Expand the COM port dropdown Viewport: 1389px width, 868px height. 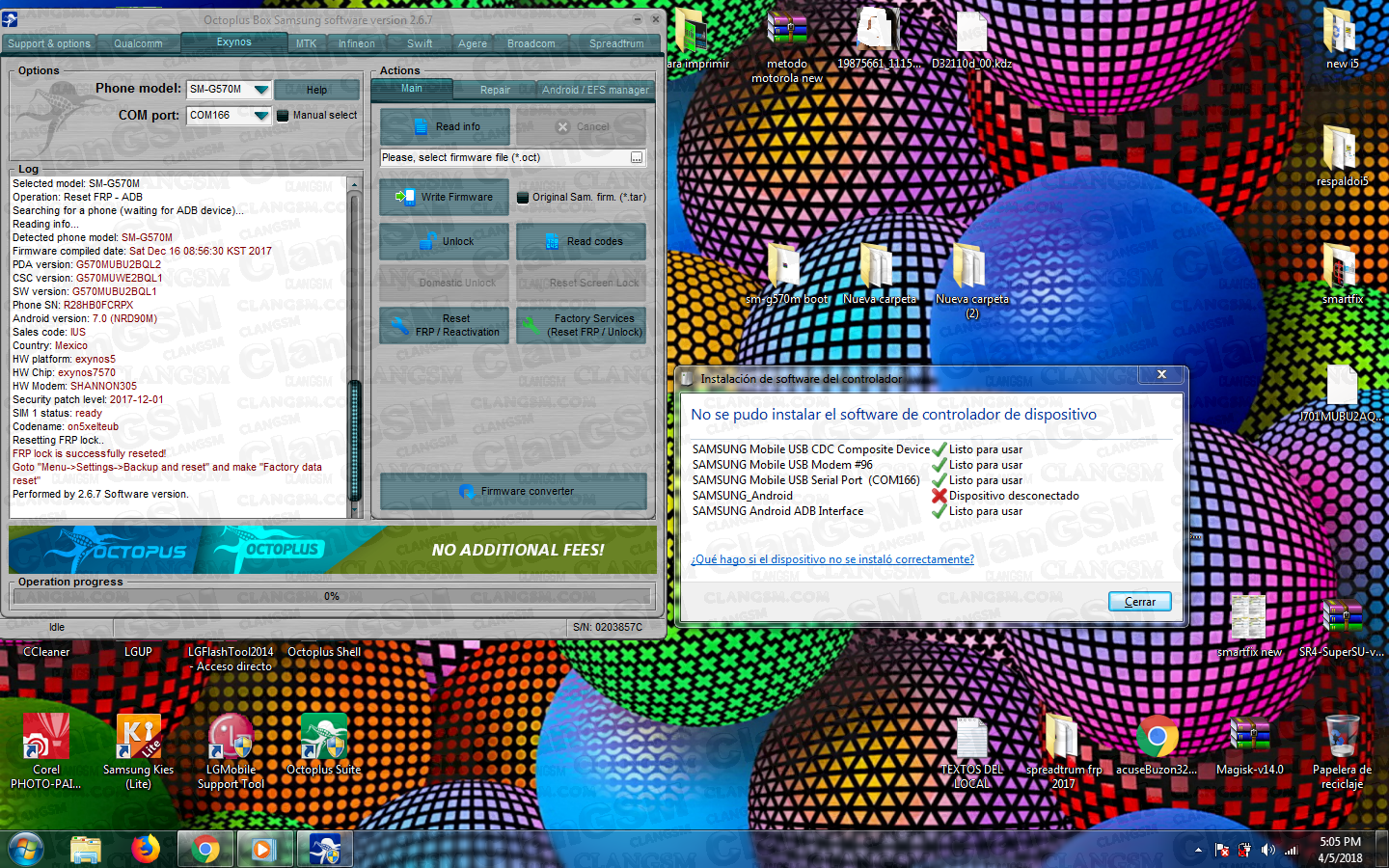[260, 115]
